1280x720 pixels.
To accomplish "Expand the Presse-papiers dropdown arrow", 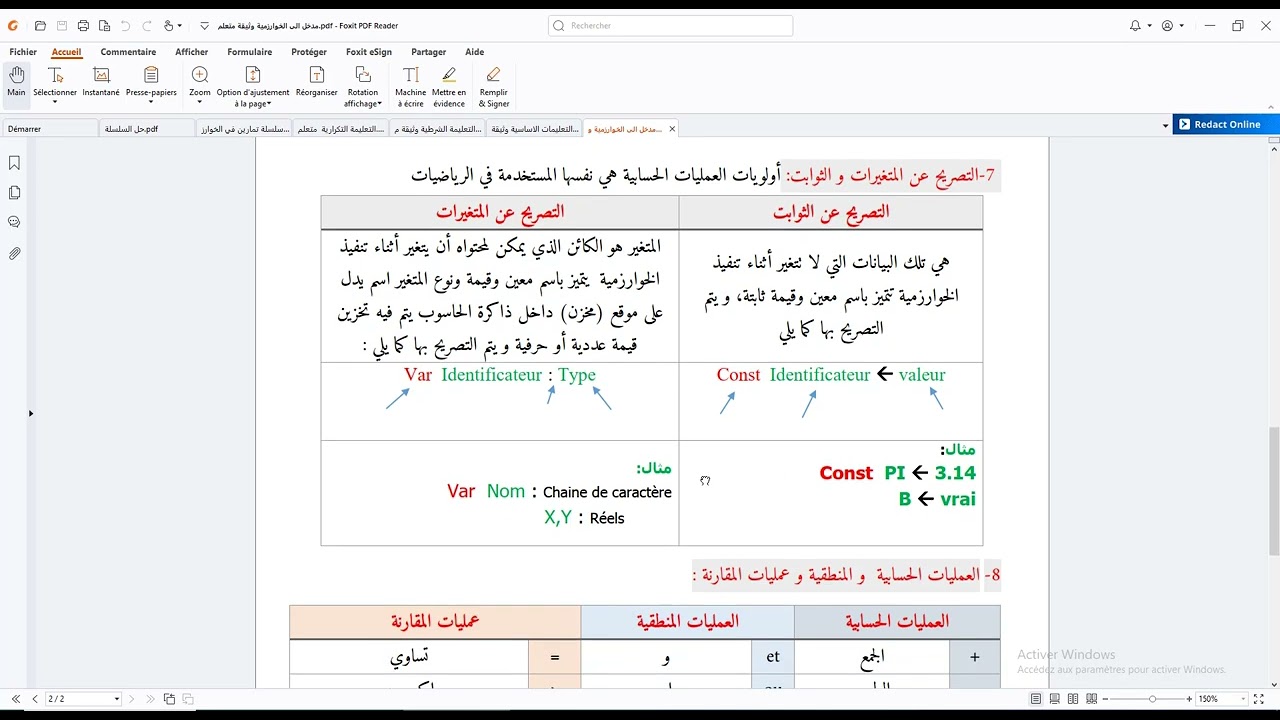I will (x=151, y=103).
